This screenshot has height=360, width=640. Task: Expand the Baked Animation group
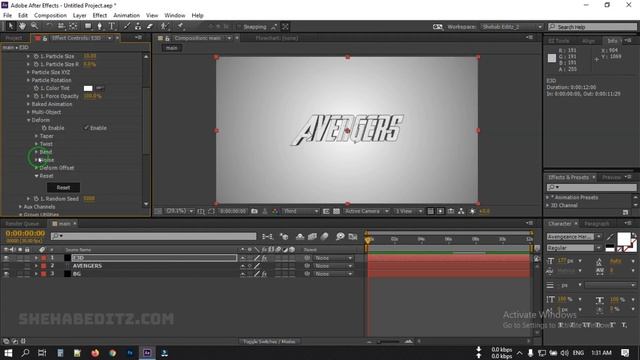click(29, 104)
